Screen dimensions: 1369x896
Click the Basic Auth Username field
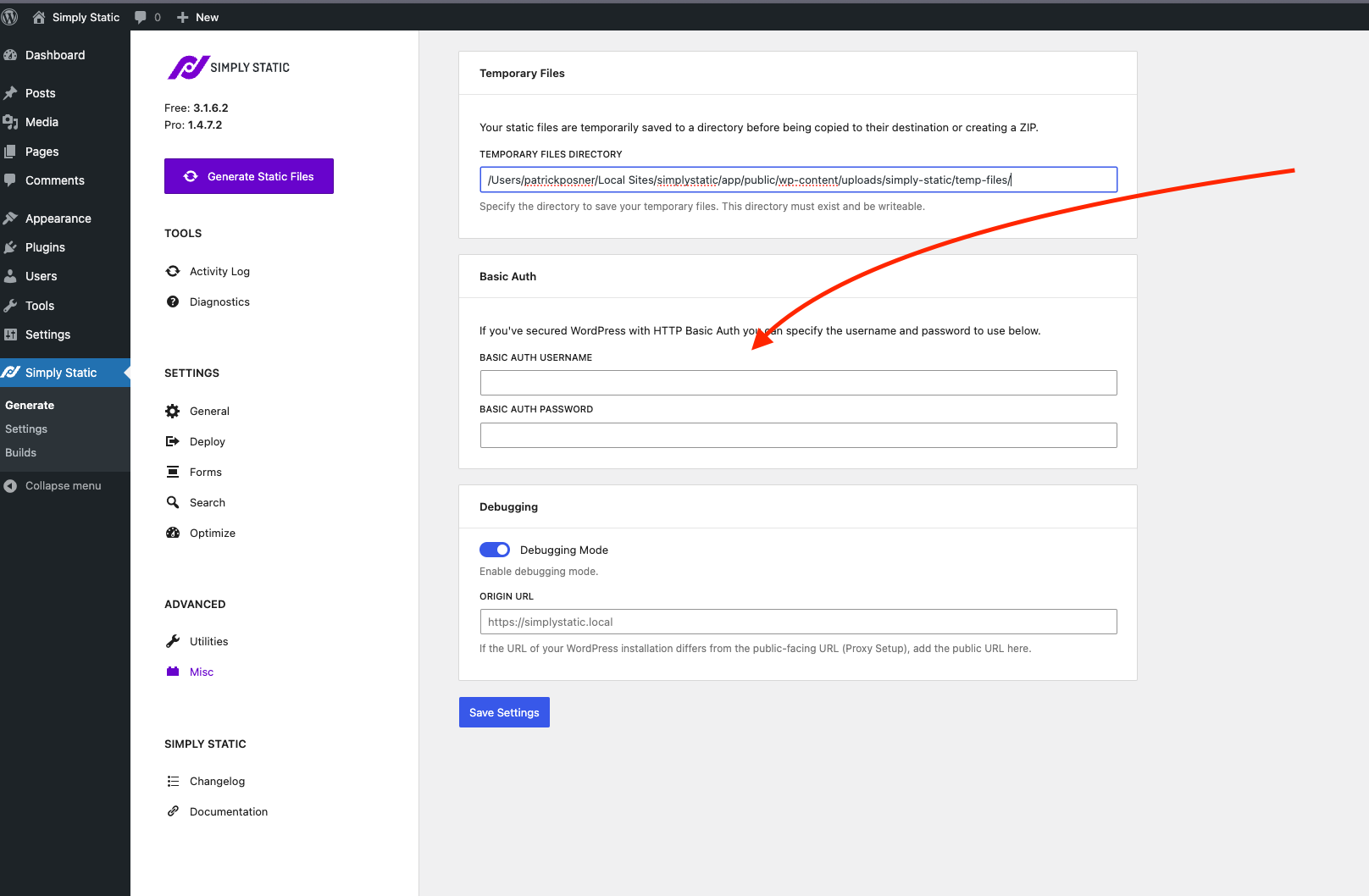point(798,383)
